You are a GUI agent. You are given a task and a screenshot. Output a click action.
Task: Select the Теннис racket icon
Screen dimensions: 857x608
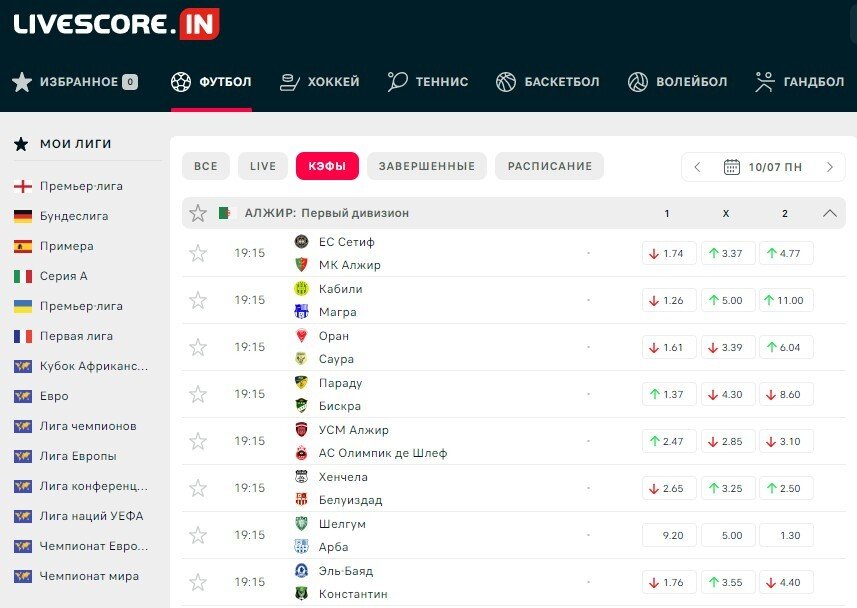[397, 82]
